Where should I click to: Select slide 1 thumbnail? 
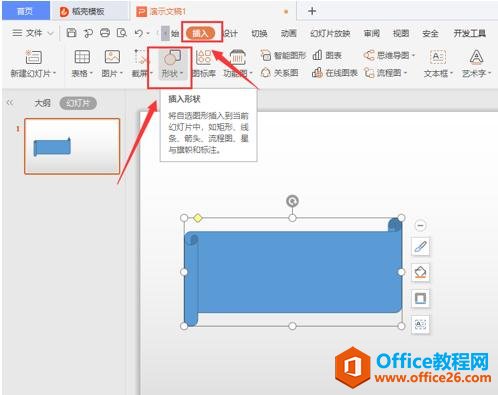coord(72,146)
